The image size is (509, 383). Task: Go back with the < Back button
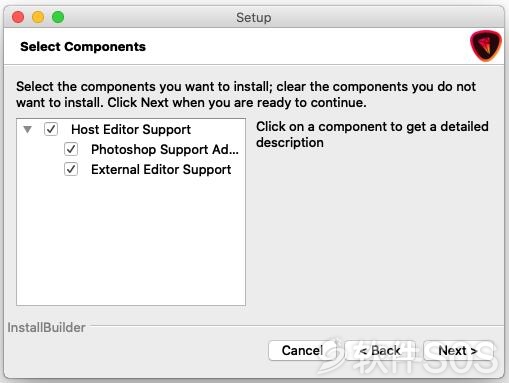pyautogui.click(x=380, y=350)
